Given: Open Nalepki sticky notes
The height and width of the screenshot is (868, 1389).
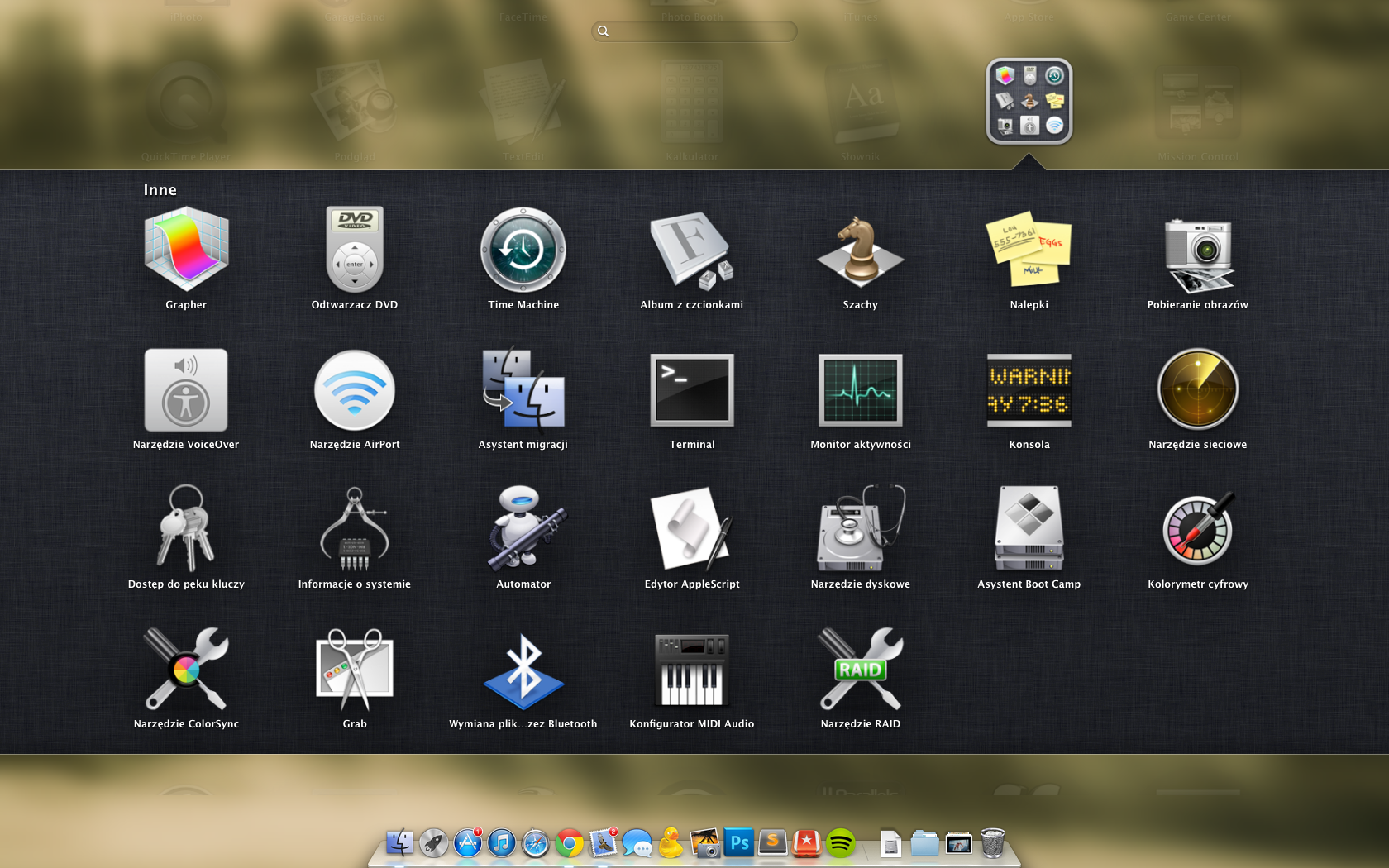Looking at the screenshot, I should pos(1029,250).
